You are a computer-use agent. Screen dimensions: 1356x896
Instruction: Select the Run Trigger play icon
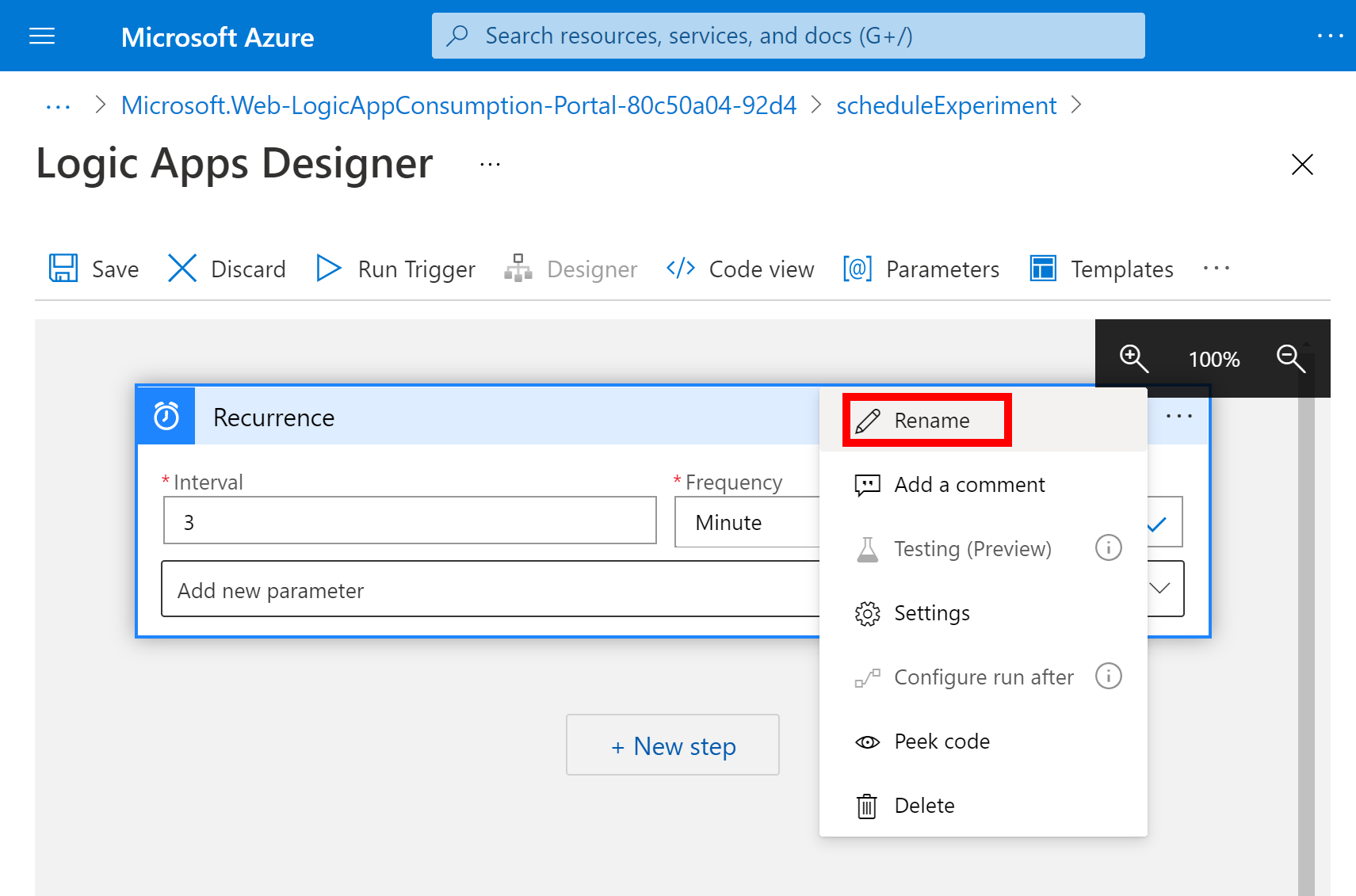[327, 269]
